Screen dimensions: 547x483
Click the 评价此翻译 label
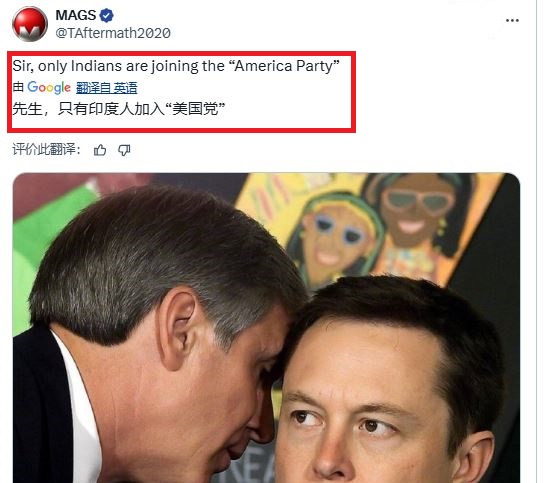point(47,149)
